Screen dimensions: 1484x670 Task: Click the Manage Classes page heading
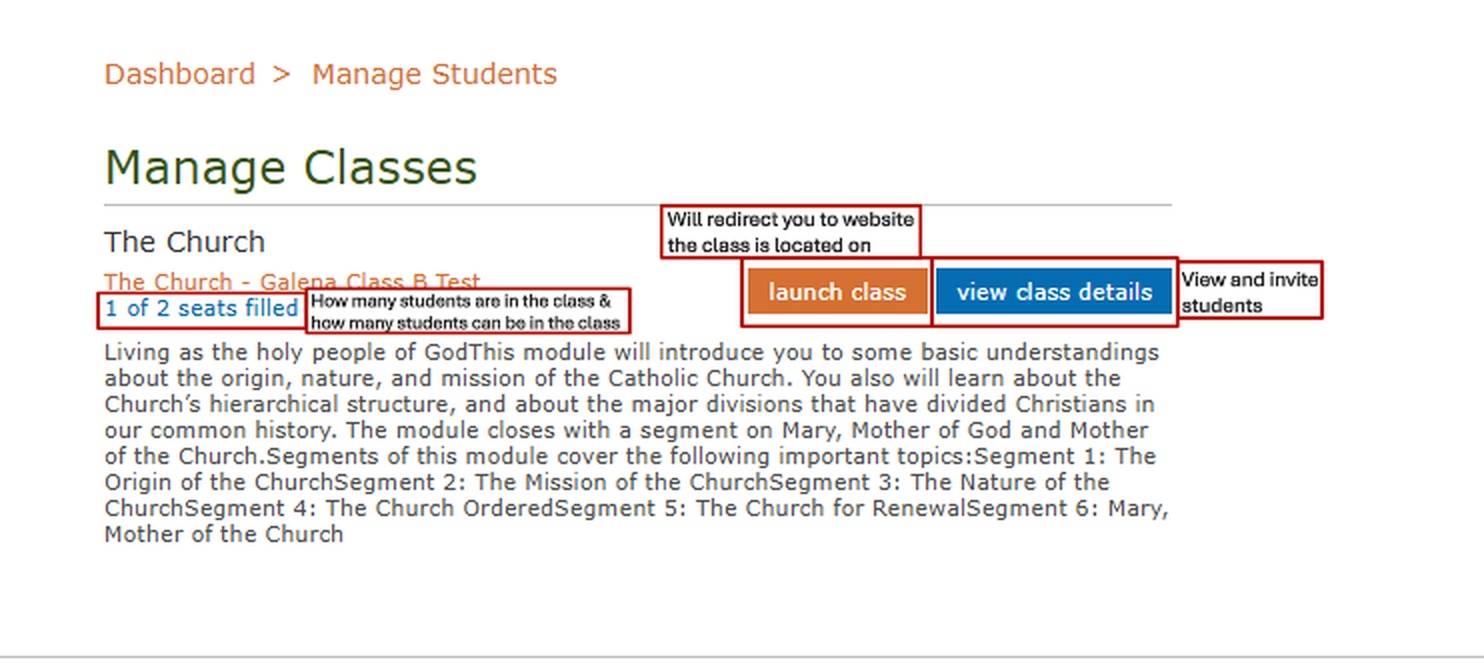pyautogui.click(x=291, y=168)
